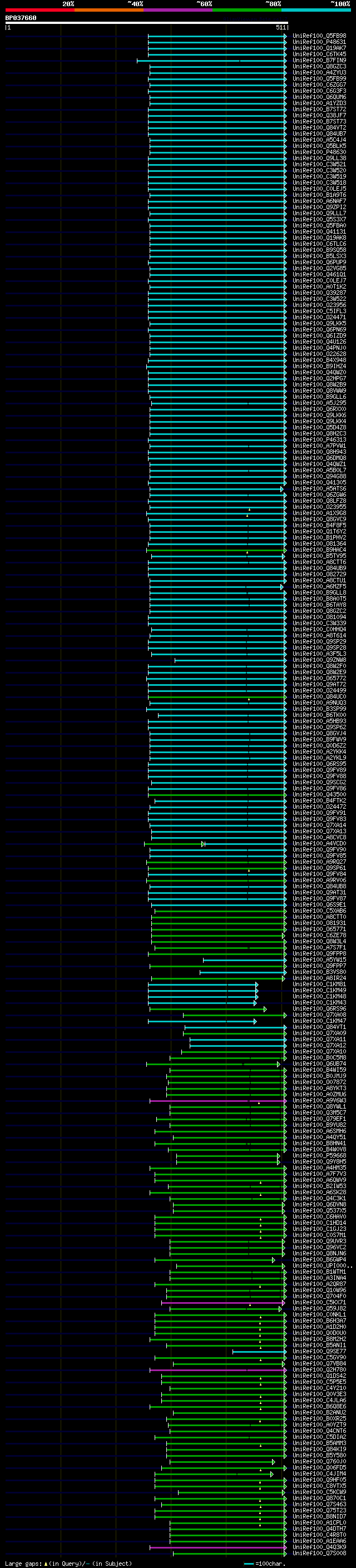Select hit UniRef100_B7ST73
This screenshot has height=1568, width=356.
319,122
